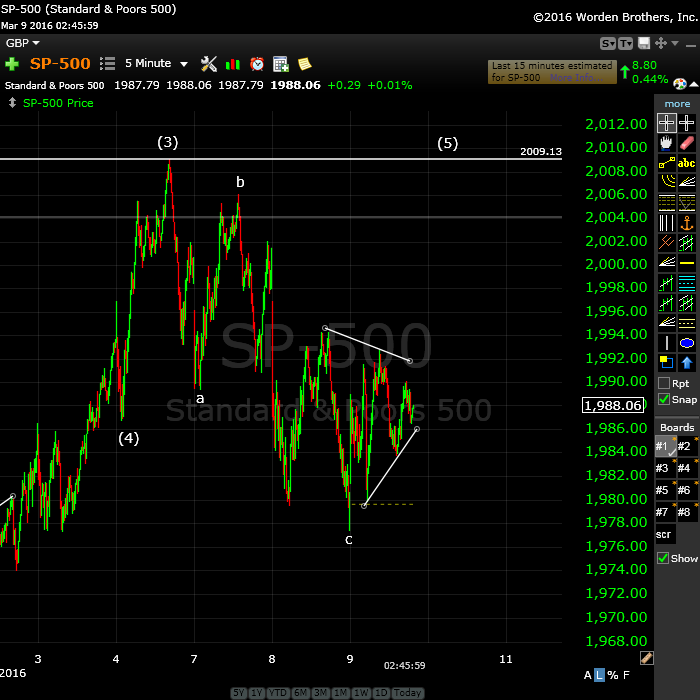Click the floppy disk save icon
The width and height of the screenshot is (700, 700).
[x=644, y=43]
